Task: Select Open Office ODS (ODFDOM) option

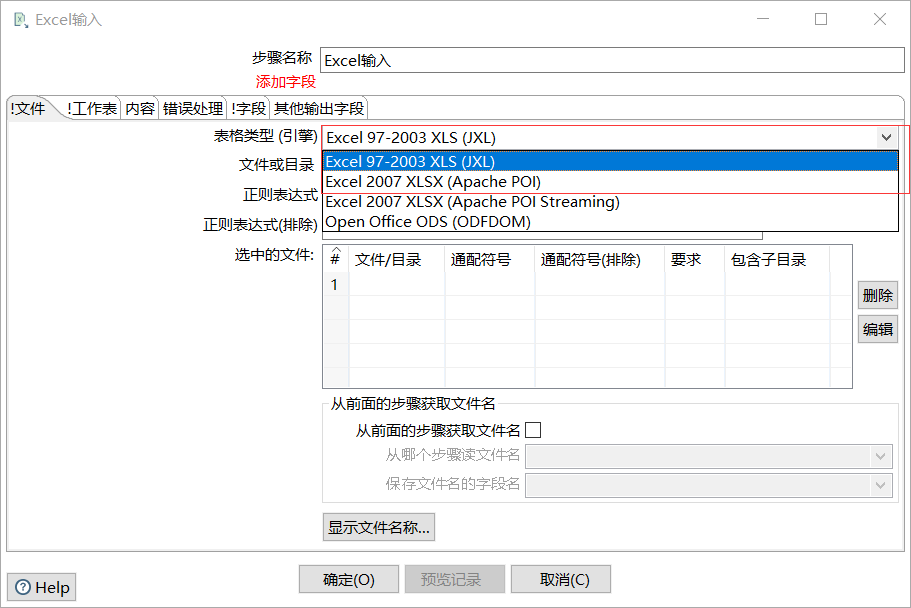Action: click(610, 221)
